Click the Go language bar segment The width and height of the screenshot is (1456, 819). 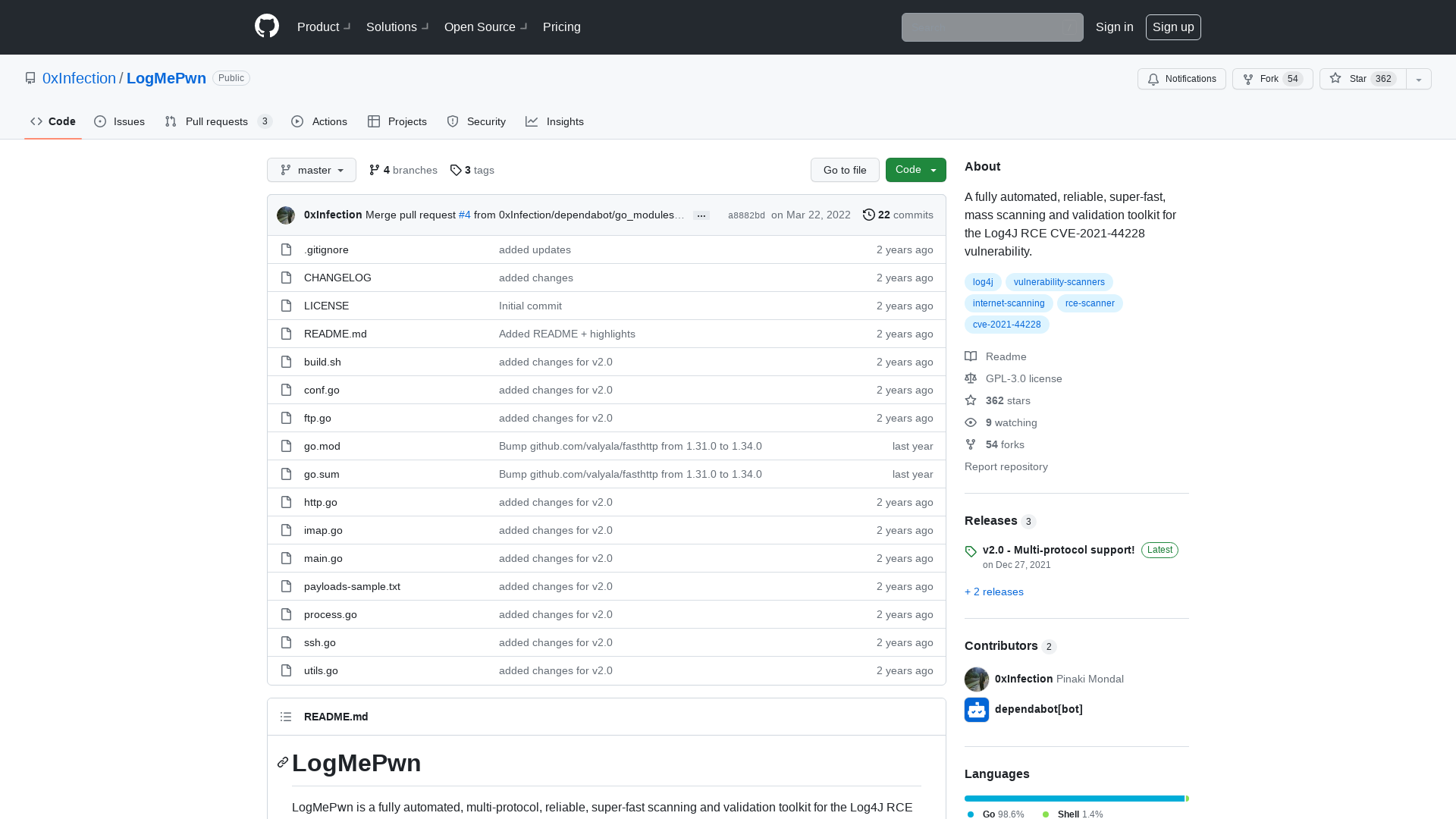point(1075,799)
